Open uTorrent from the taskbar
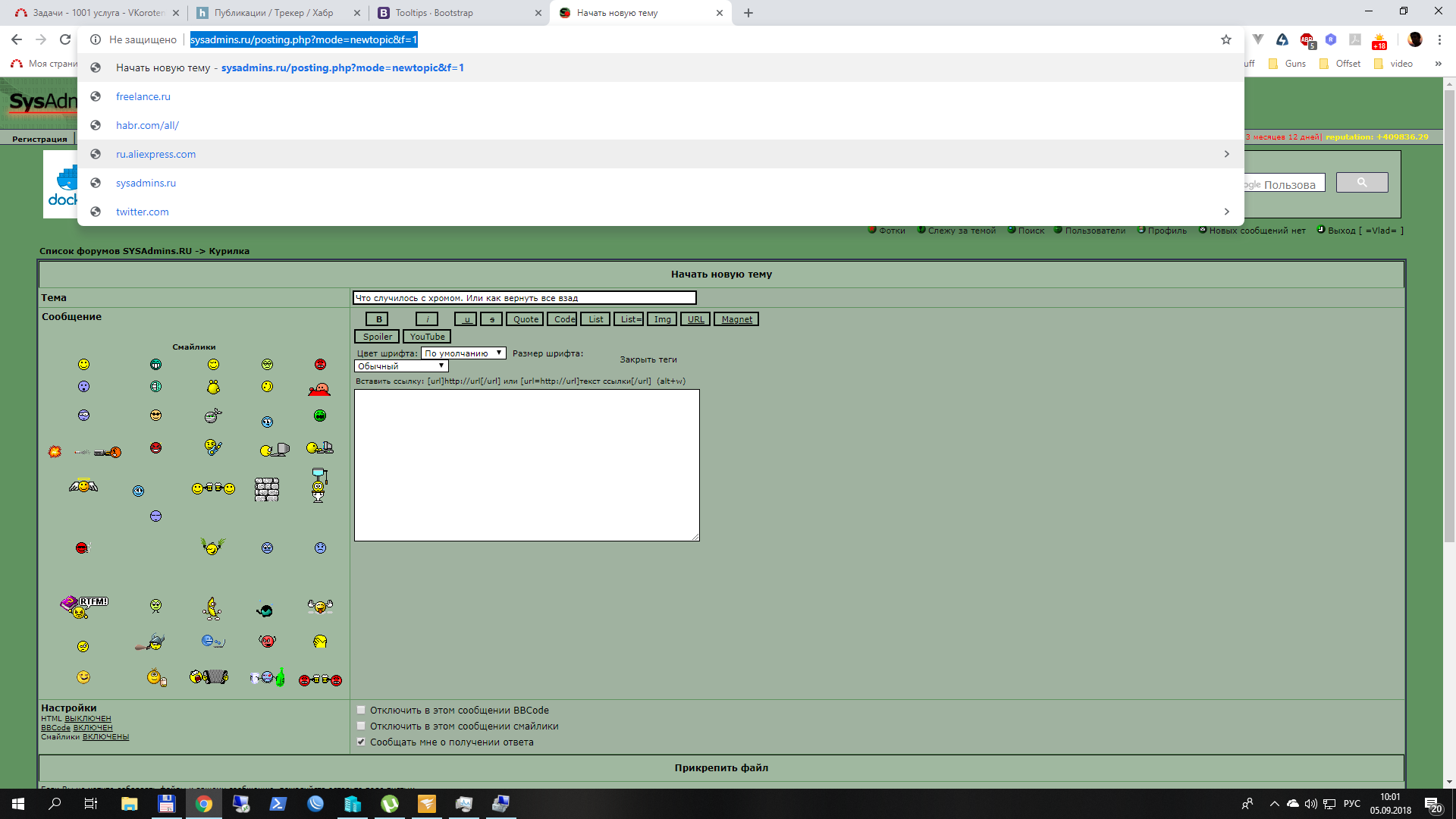 coord(390,804)
